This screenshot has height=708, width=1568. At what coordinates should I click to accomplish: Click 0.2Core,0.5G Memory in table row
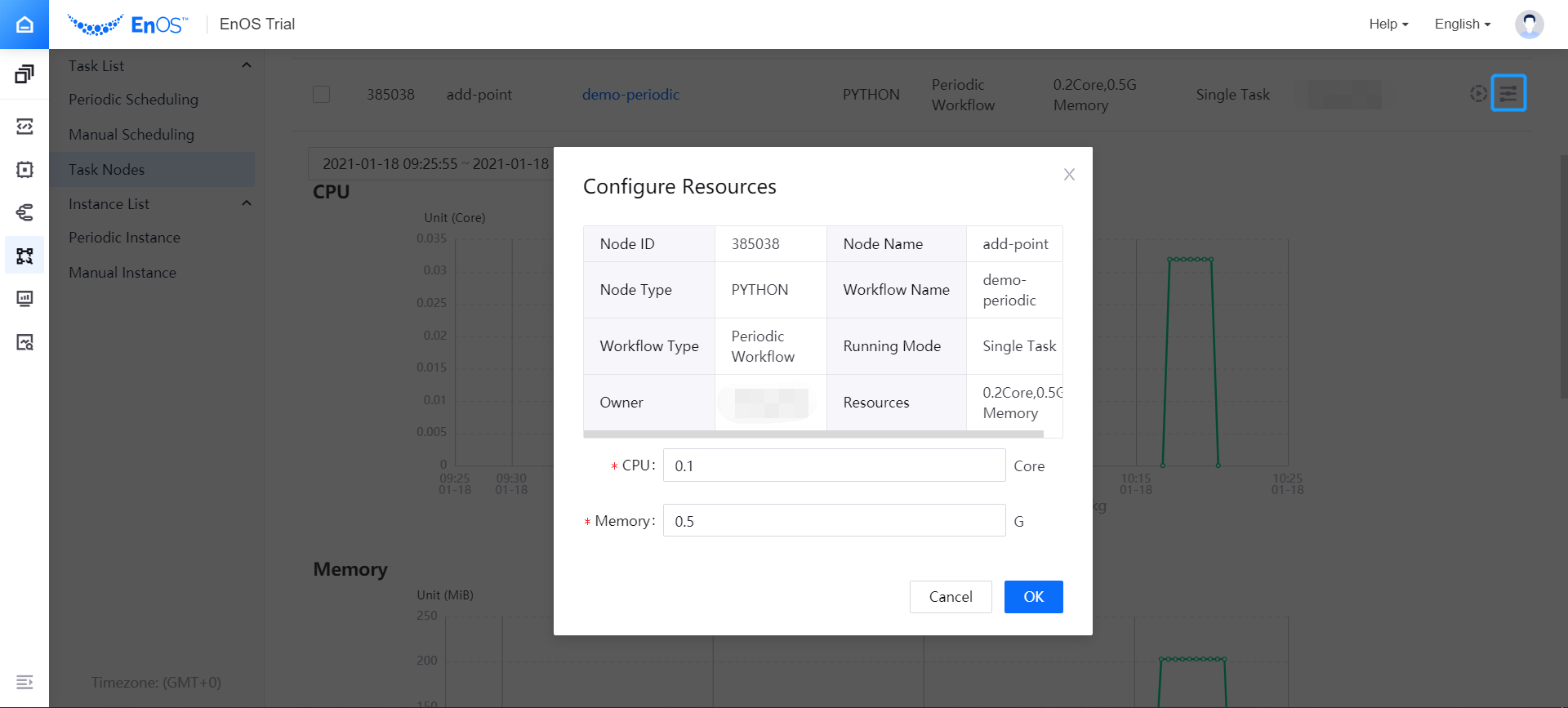(x=1094, y=95)
